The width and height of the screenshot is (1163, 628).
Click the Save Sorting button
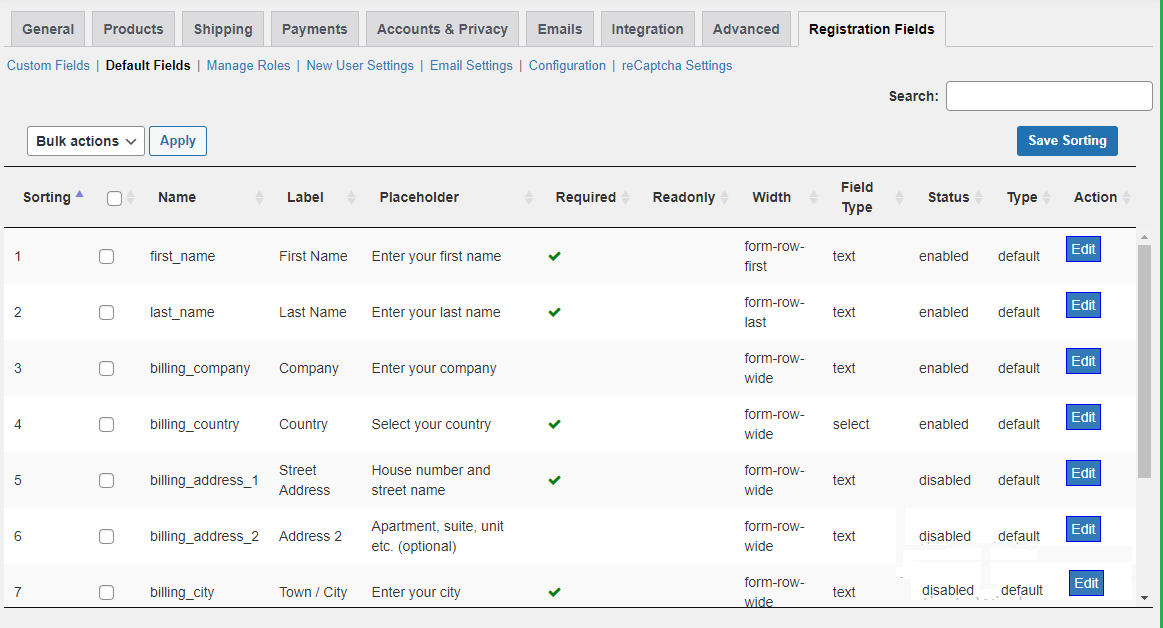1067,141
